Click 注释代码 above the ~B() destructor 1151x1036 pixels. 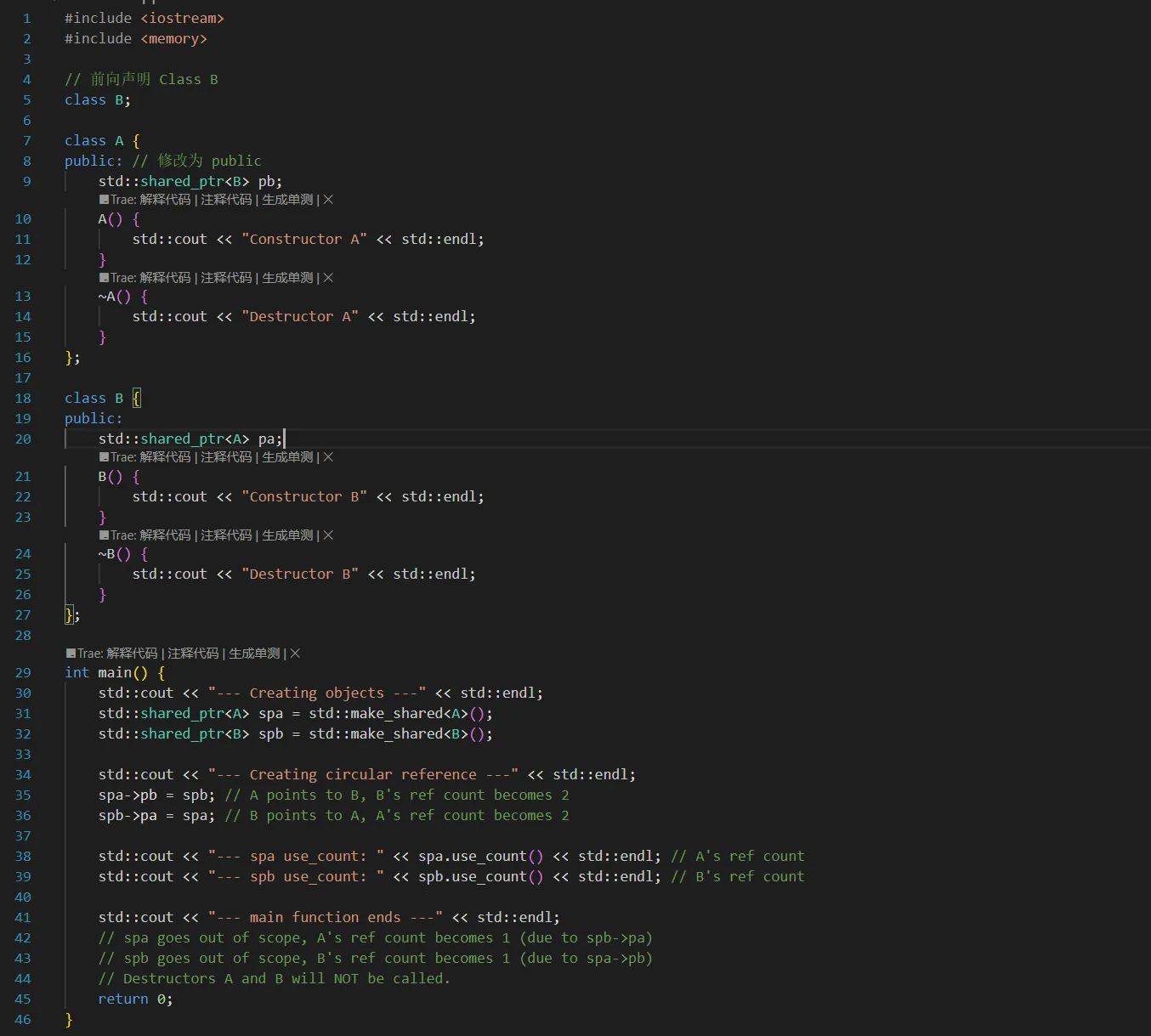tap(226, 535)
